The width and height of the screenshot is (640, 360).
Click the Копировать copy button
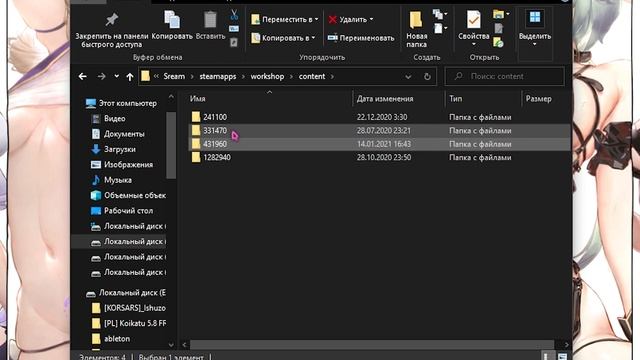(x=172, y=25)
